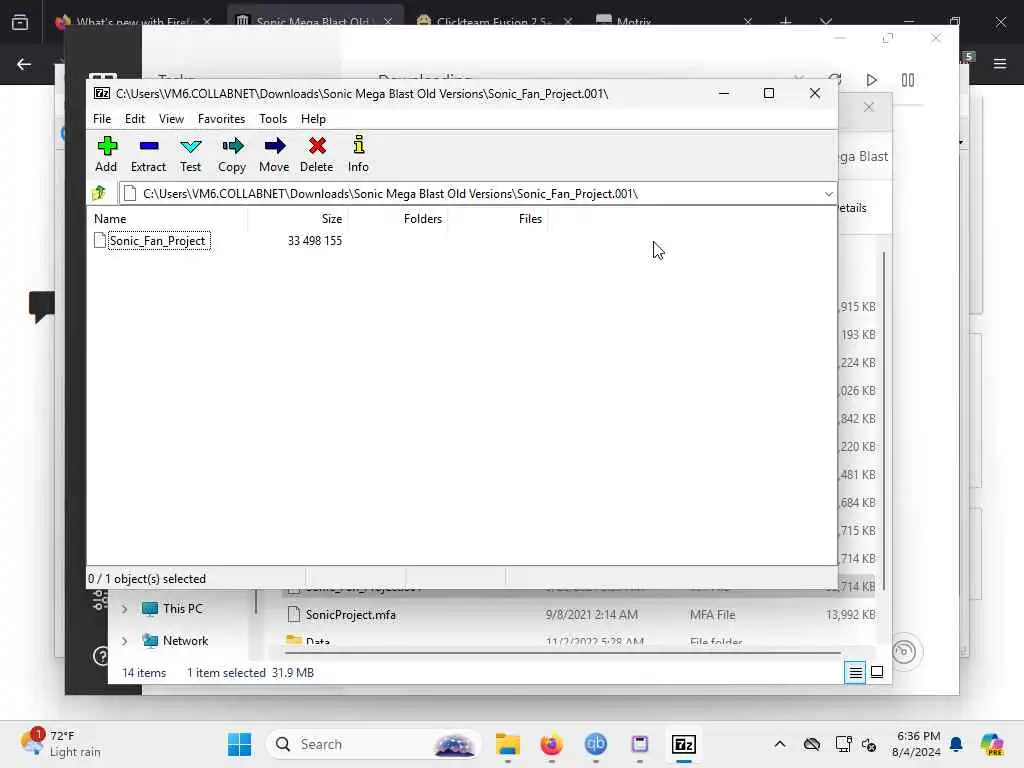Screen dimensions: 1024x768
Task: Click the circular icon at bottom right of background window
Action: tap(904, 651)
